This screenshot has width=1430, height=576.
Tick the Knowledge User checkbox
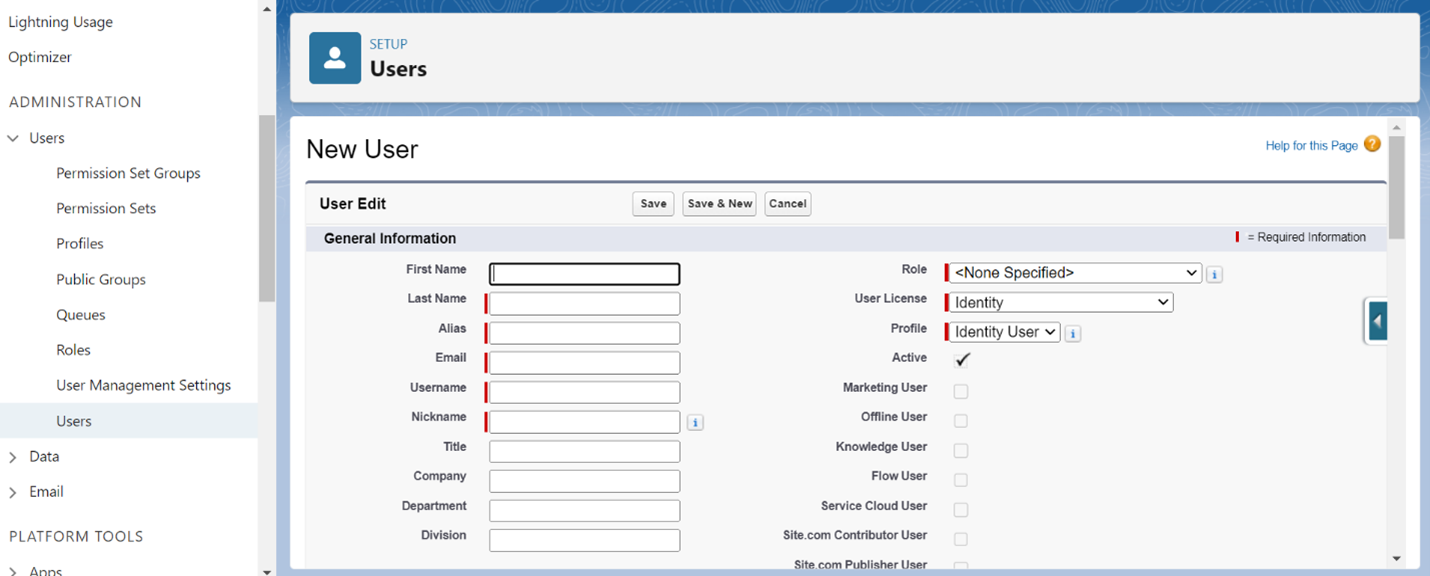961,450
